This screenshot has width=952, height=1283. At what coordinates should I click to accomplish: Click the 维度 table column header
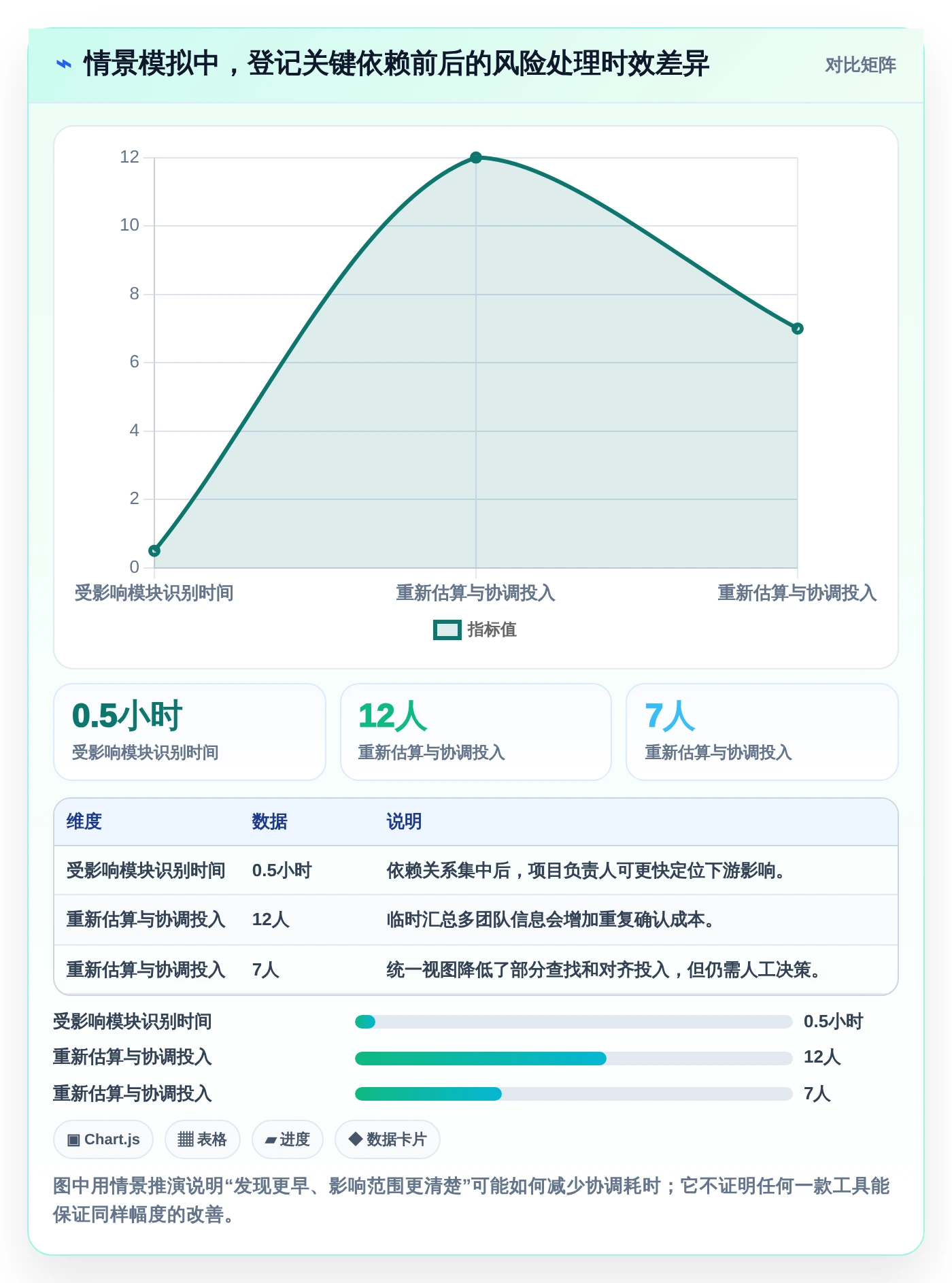[84, 821]
